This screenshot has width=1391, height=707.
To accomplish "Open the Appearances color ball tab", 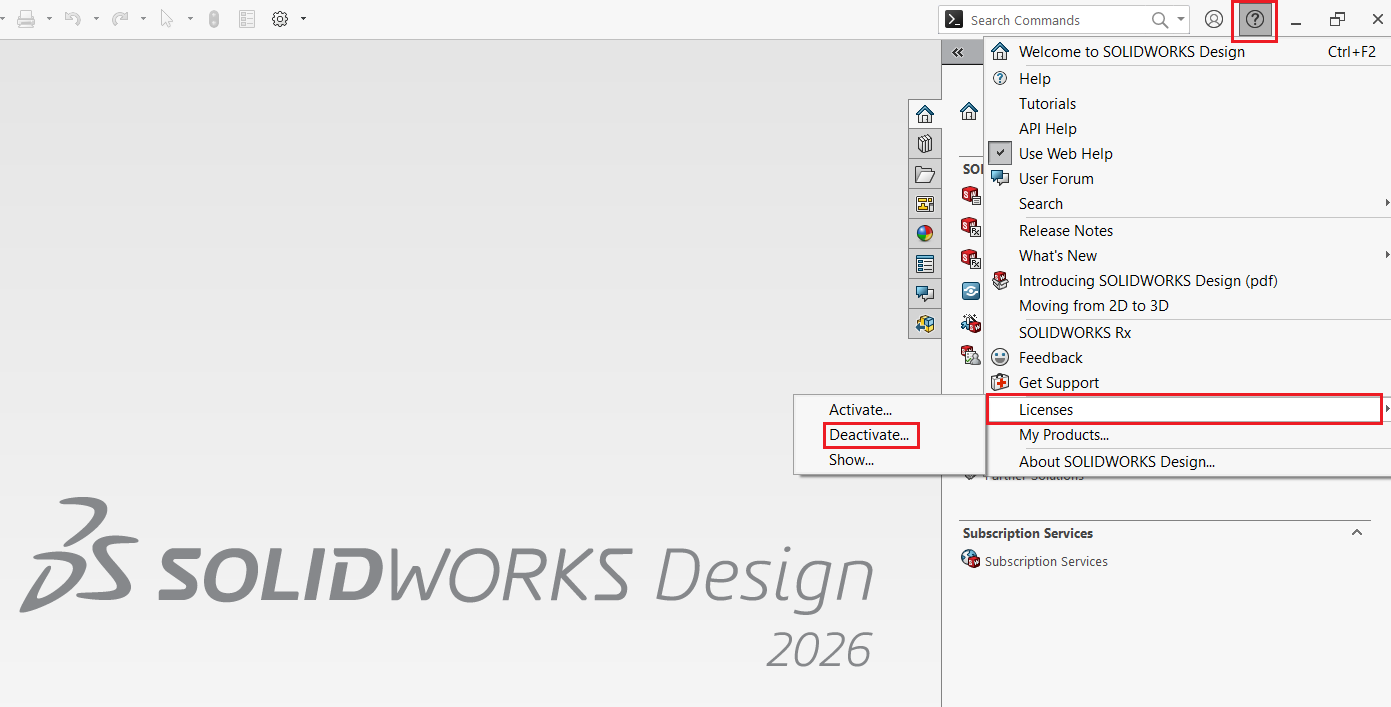I will pyautogui.click(x=925, y=234).
